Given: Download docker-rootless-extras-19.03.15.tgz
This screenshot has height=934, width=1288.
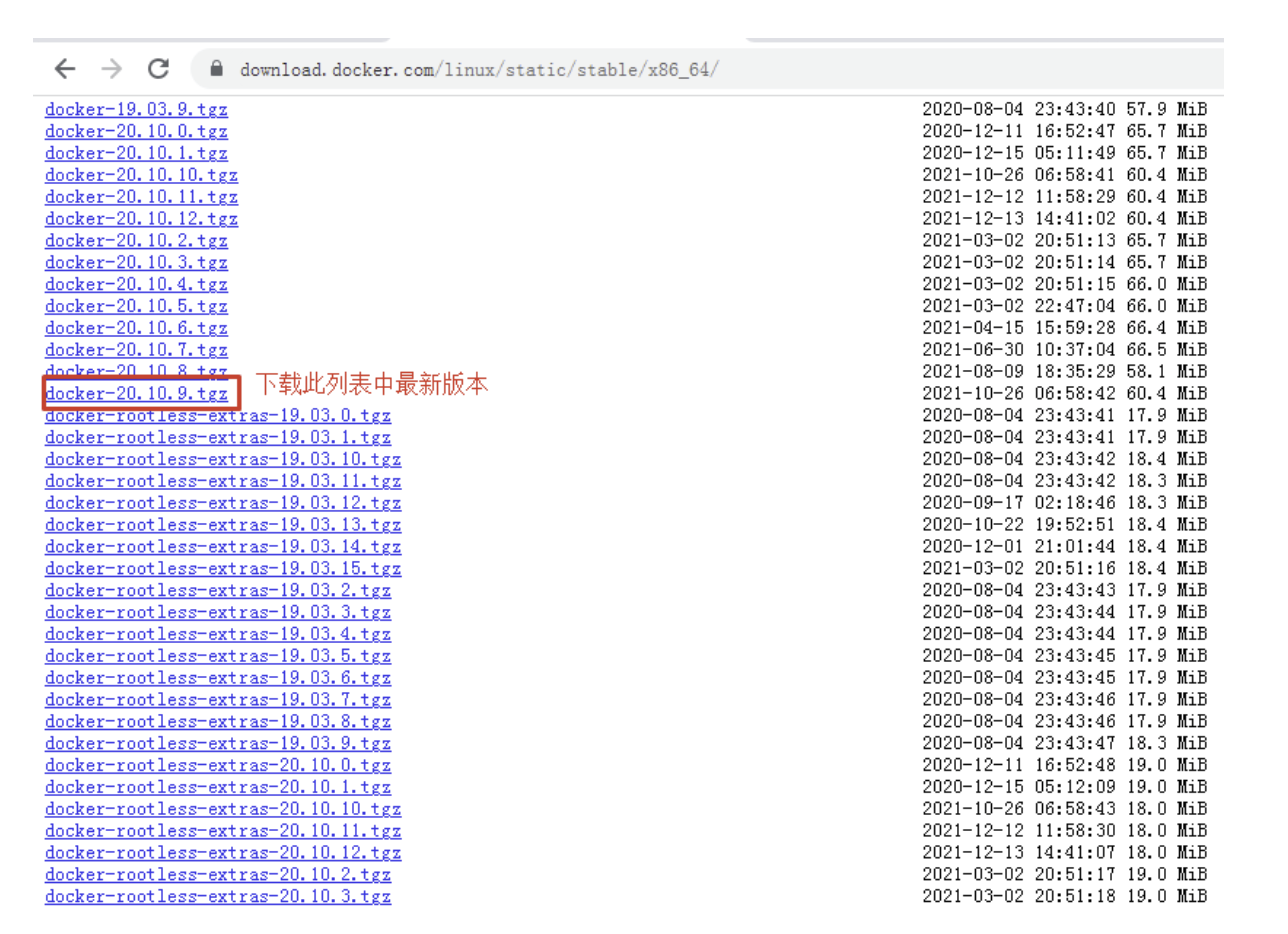Looking at the screenshot, I should tap(223, 569).
